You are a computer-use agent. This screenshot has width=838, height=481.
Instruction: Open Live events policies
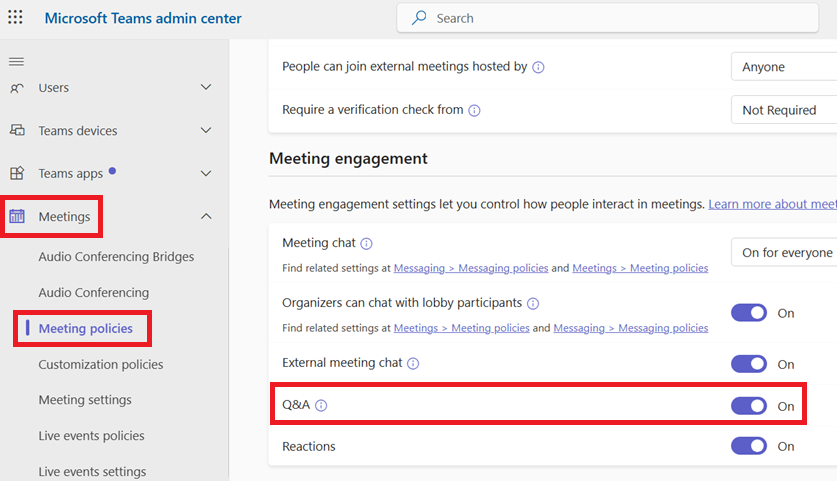pyautogui.click(x=91, y=436)
